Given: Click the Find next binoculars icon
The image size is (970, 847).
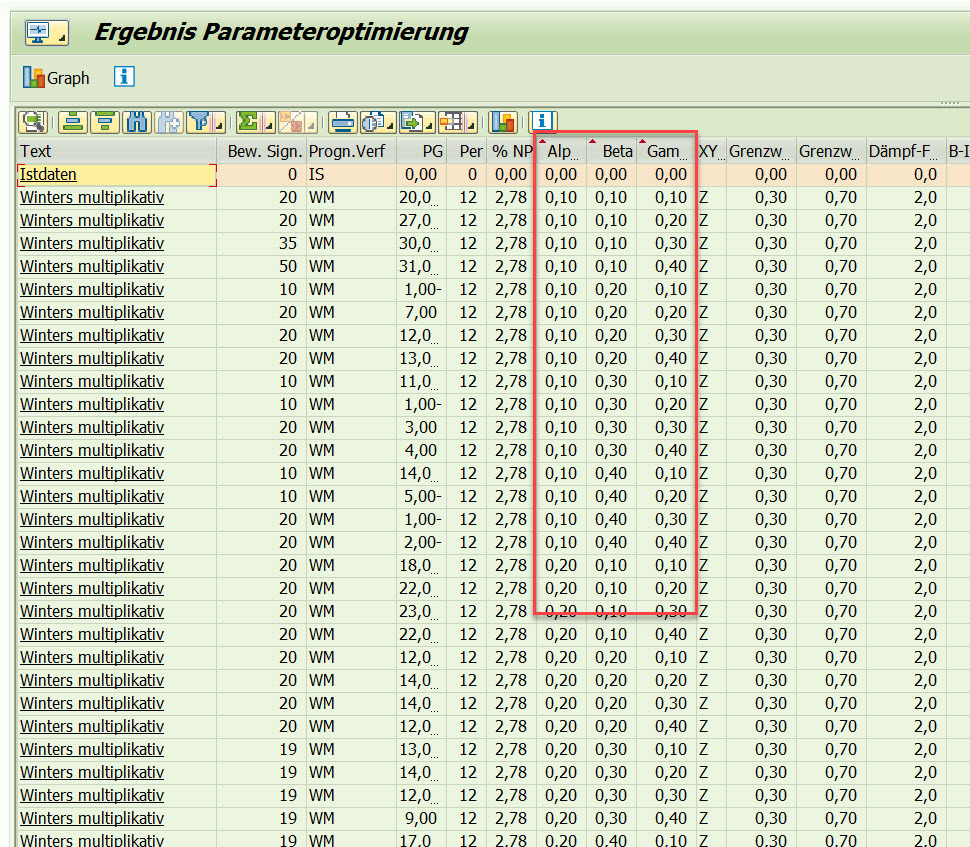Looking at the screenshot, I should point(167,122).
